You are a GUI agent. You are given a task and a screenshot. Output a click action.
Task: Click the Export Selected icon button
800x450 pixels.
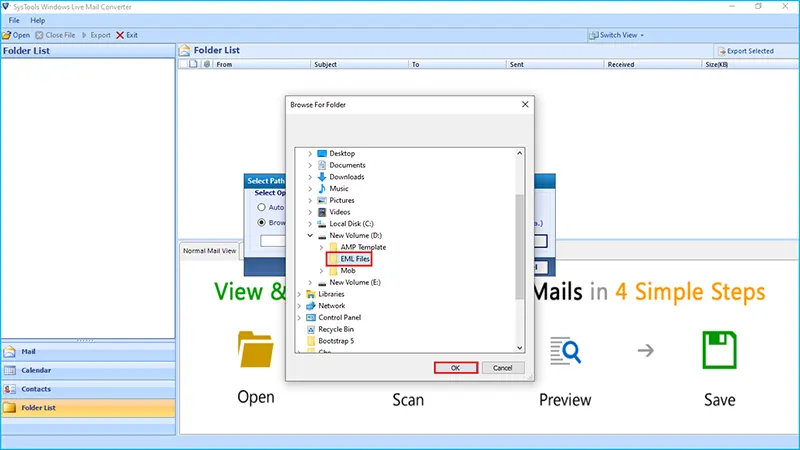point(721,51)
